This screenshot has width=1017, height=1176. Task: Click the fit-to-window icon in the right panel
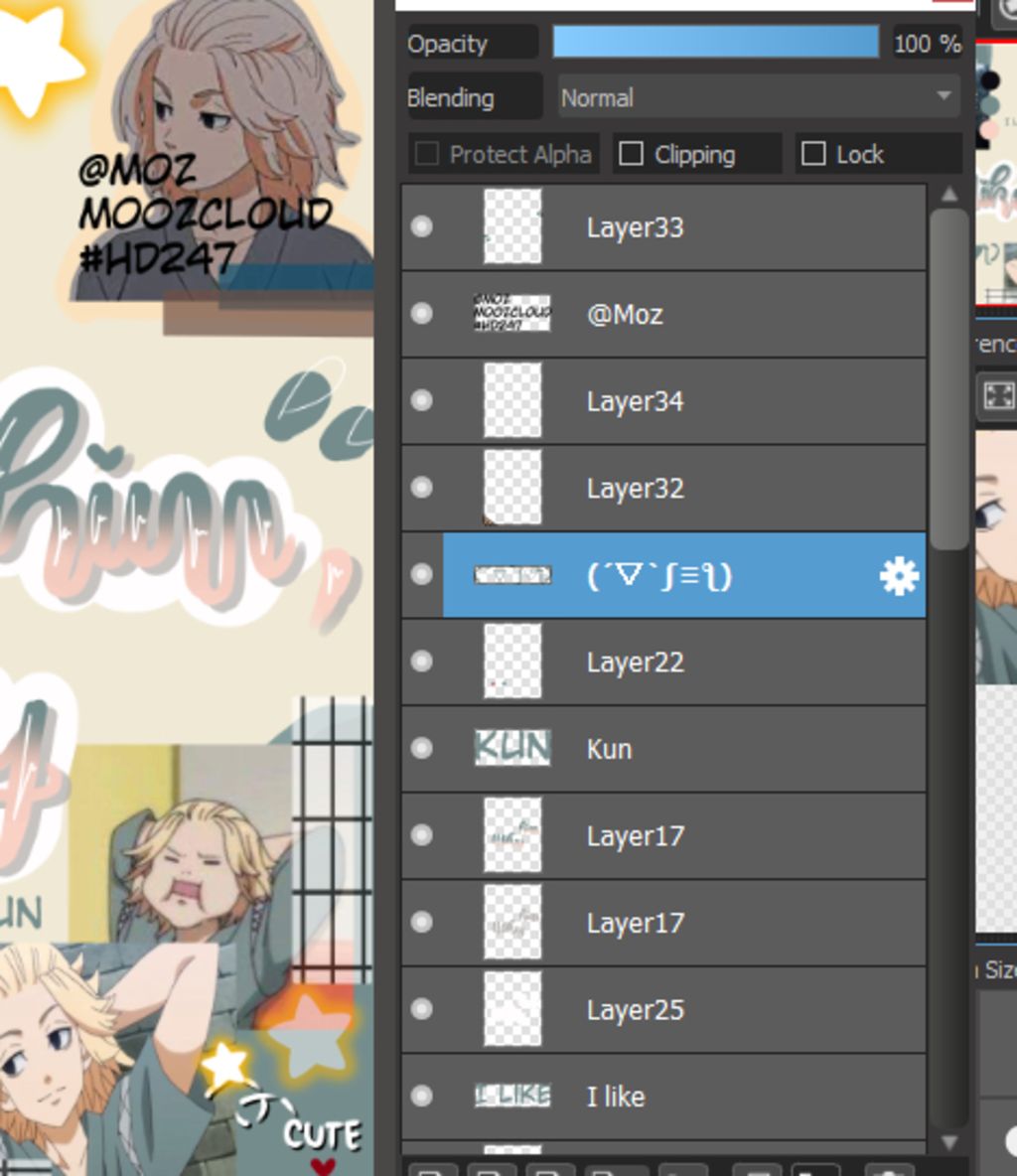[x=998, y=394]
